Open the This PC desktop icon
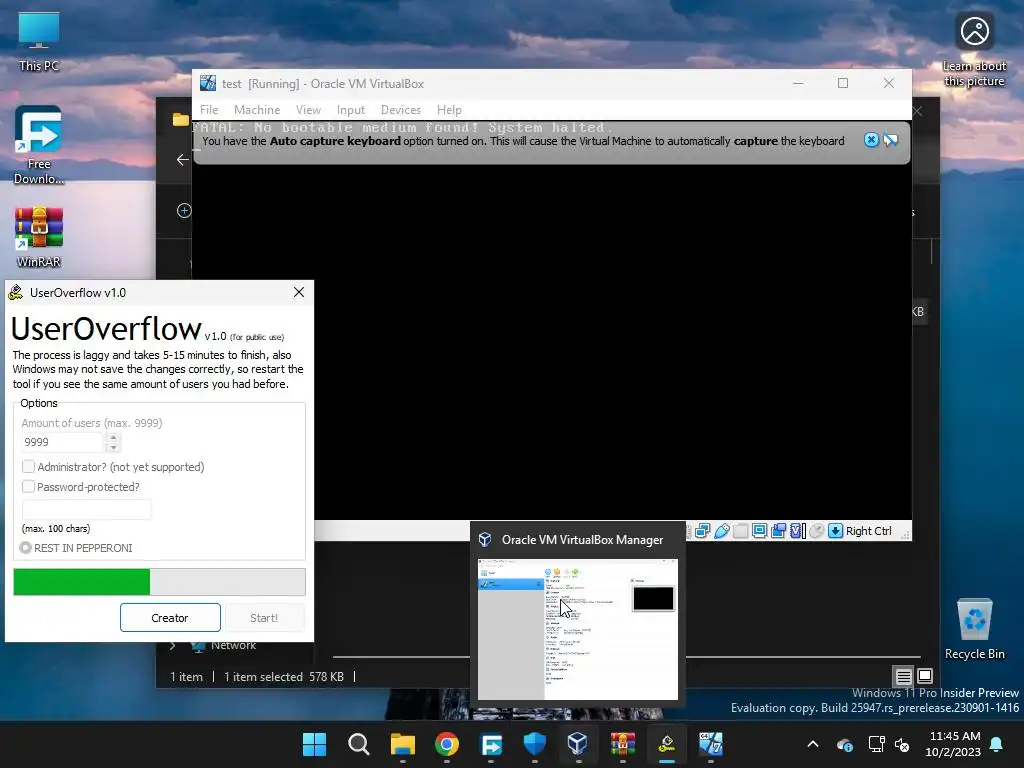The height and width of the screenshot is (768, 1024). pyautogui.click(x=39, y=42)
